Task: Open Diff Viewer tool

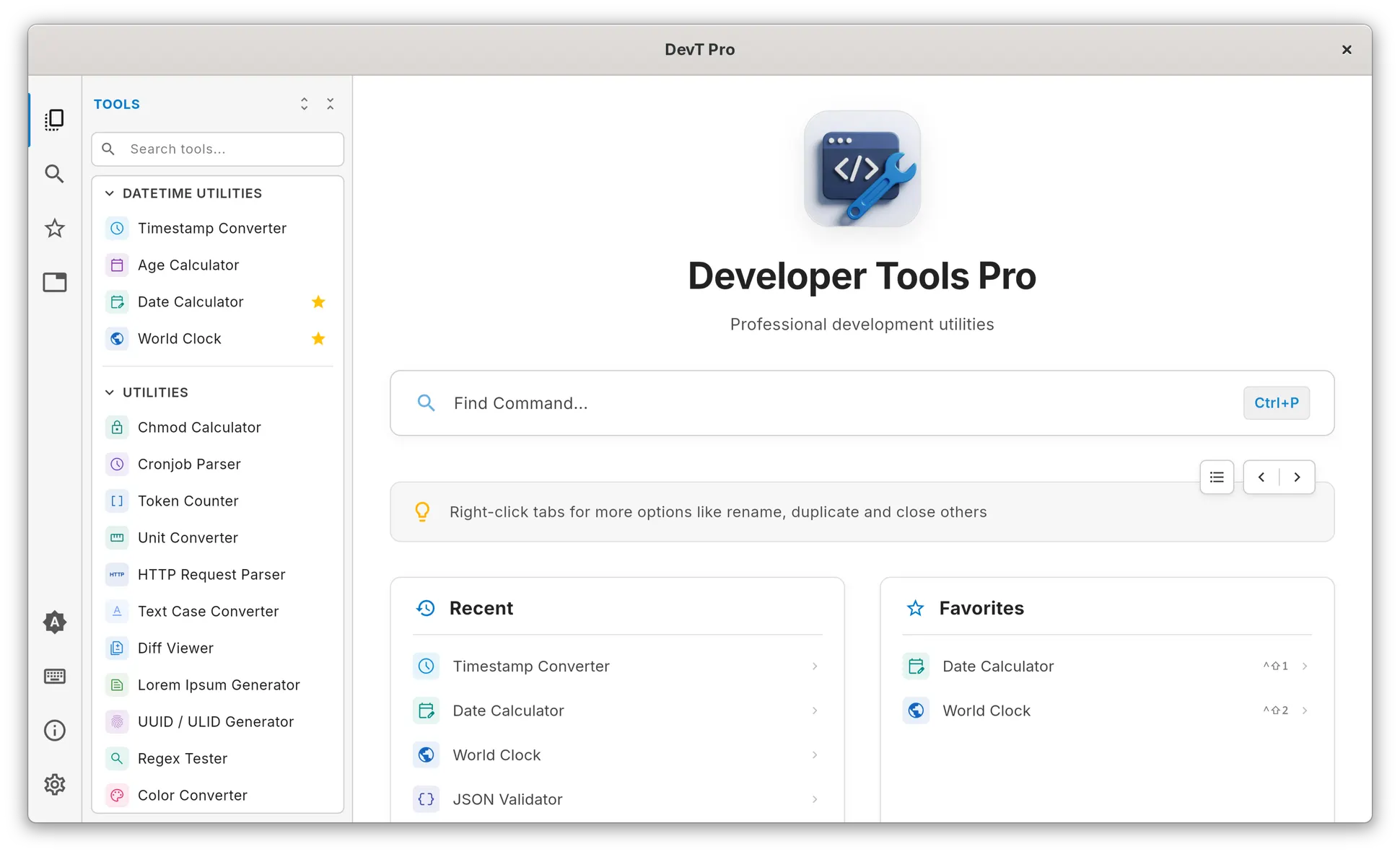Action: coord(218,648)
